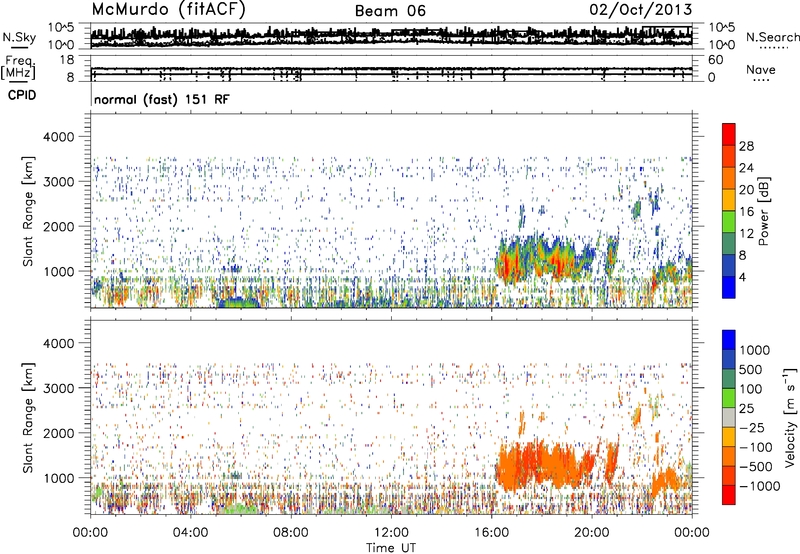Viewport: 800px width, 554px height.
Task: Click the 3000 km tick in velocity panel
Action: coord(59,388)
